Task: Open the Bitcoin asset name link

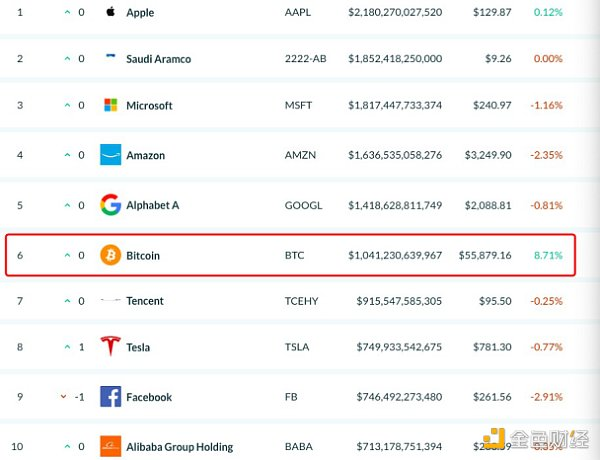Action: click(143, 256)
